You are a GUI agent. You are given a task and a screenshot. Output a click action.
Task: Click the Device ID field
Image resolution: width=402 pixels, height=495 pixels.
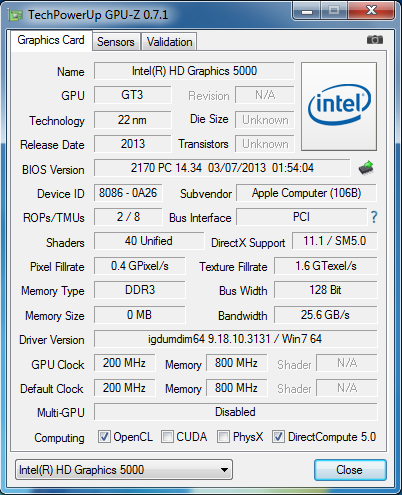[x=128, y=193]
